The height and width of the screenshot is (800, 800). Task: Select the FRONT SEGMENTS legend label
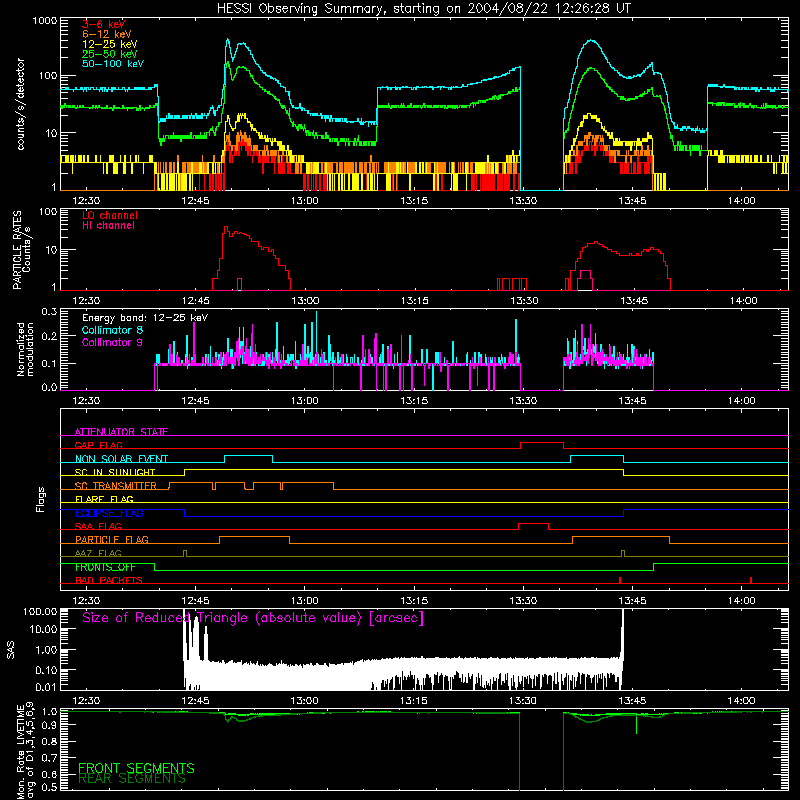point(136,768)
